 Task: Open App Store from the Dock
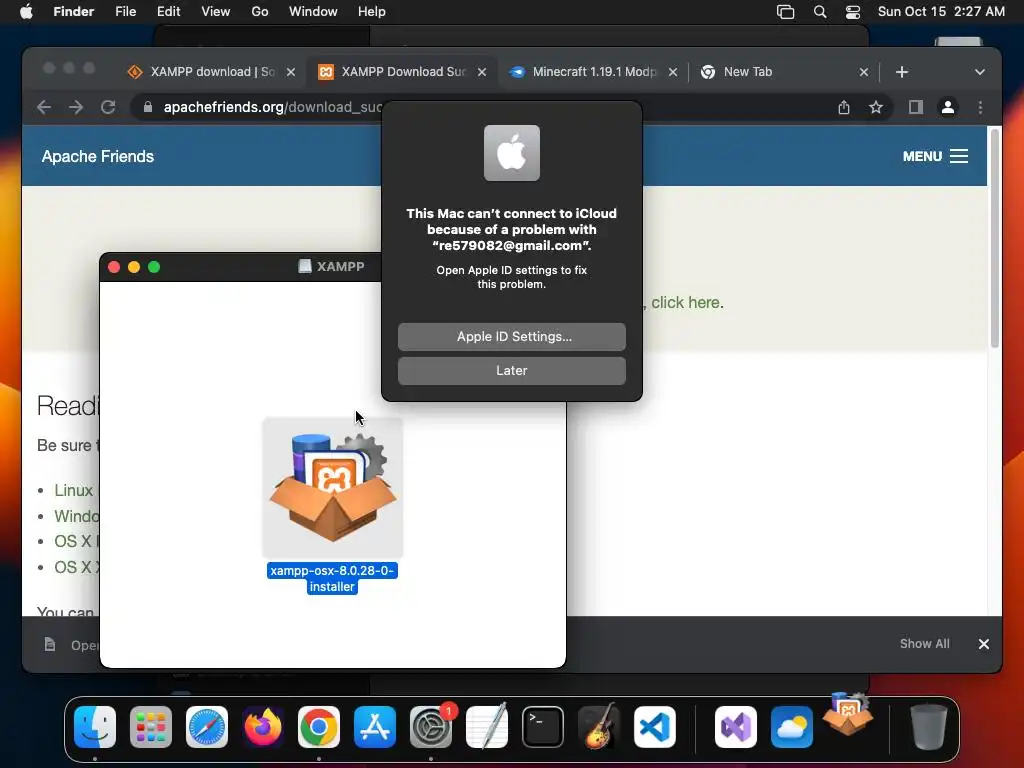click(x=375, y=727)
